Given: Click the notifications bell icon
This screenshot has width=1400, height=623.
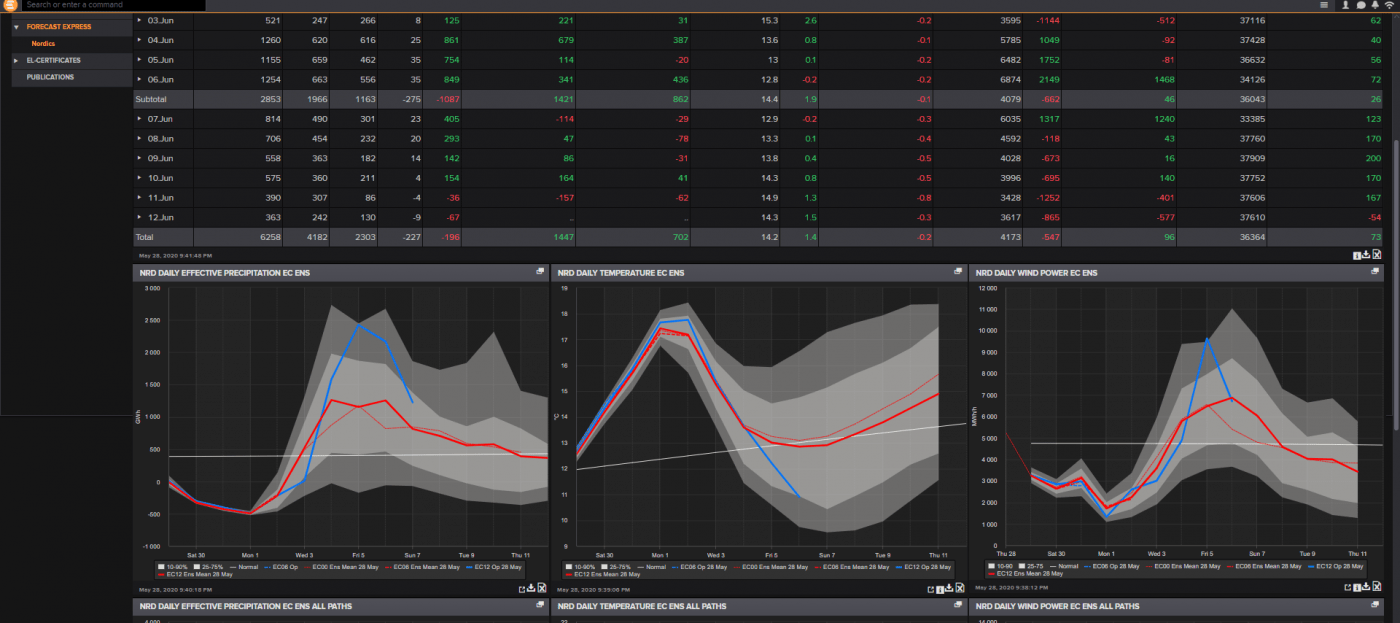Looking at the screenshot, I should coord(1375,5).
